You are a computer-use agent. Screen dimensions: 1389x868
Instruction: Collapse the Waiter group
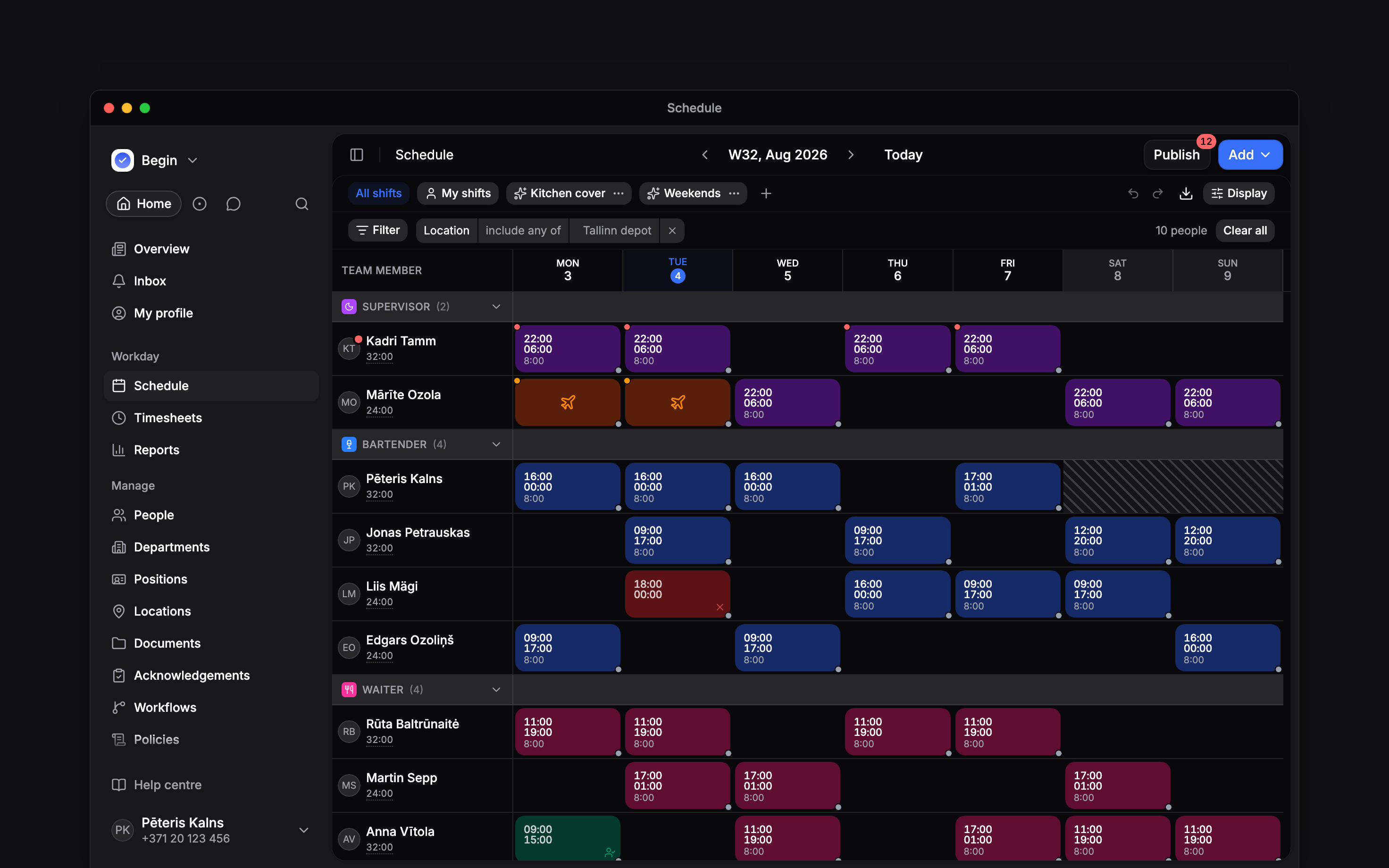[x=496, y=690]
